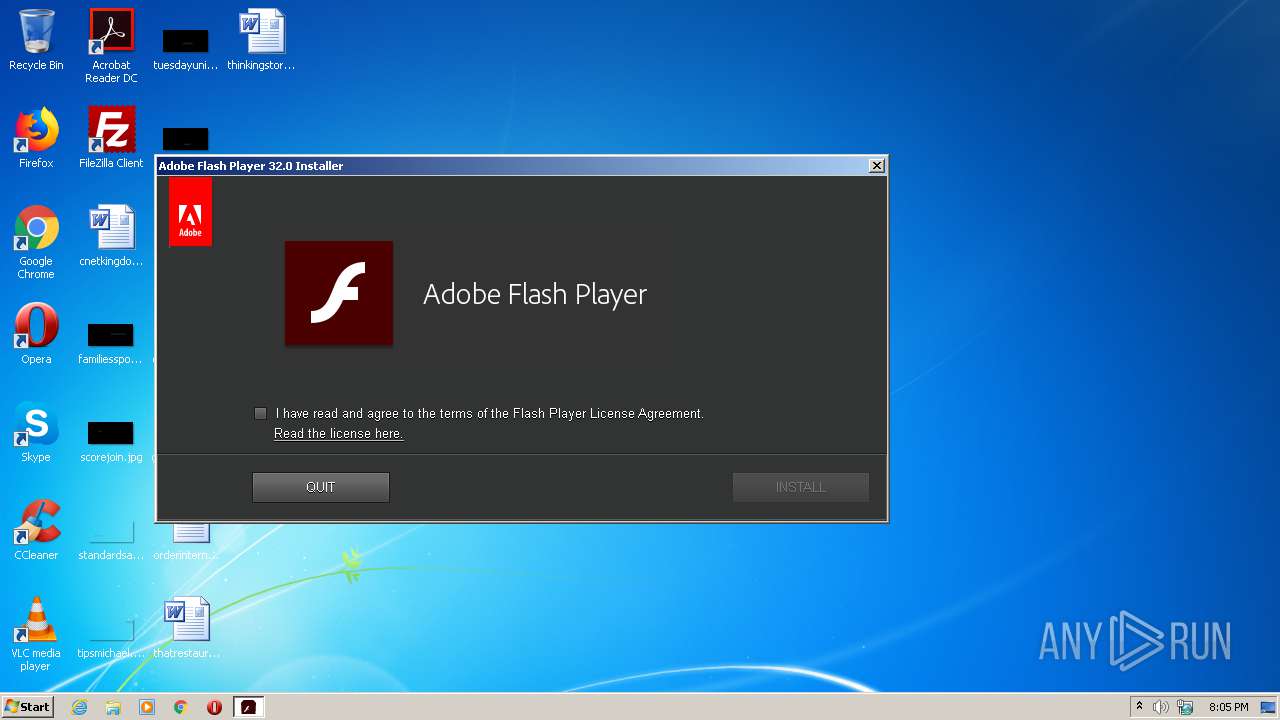Open the Recycle Bin desktop icon

pos(36,40)
